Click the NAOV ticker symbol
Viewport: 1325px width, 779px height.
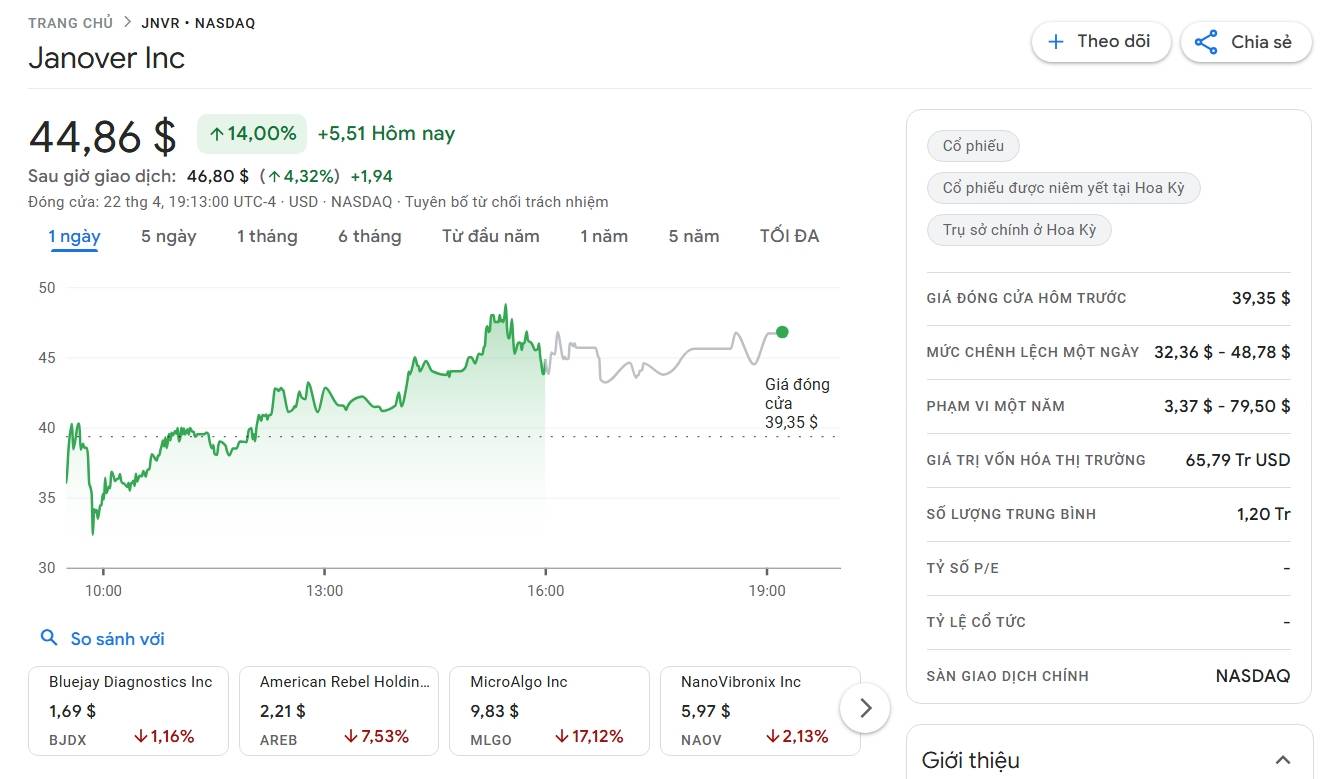[x=702, y=740]
